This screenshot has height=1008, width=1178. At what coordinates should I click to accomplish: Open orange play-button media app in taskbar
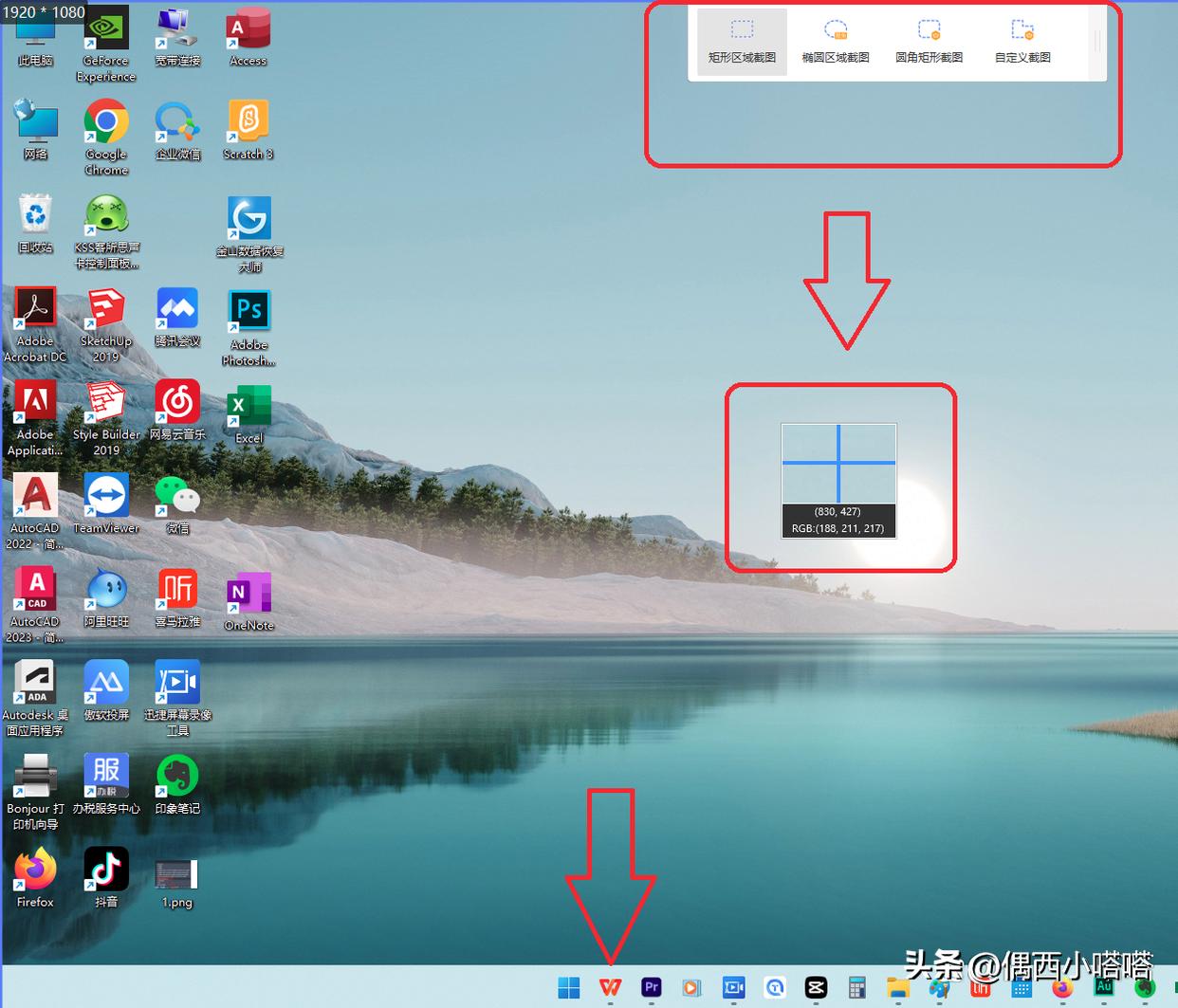(691, 987)
